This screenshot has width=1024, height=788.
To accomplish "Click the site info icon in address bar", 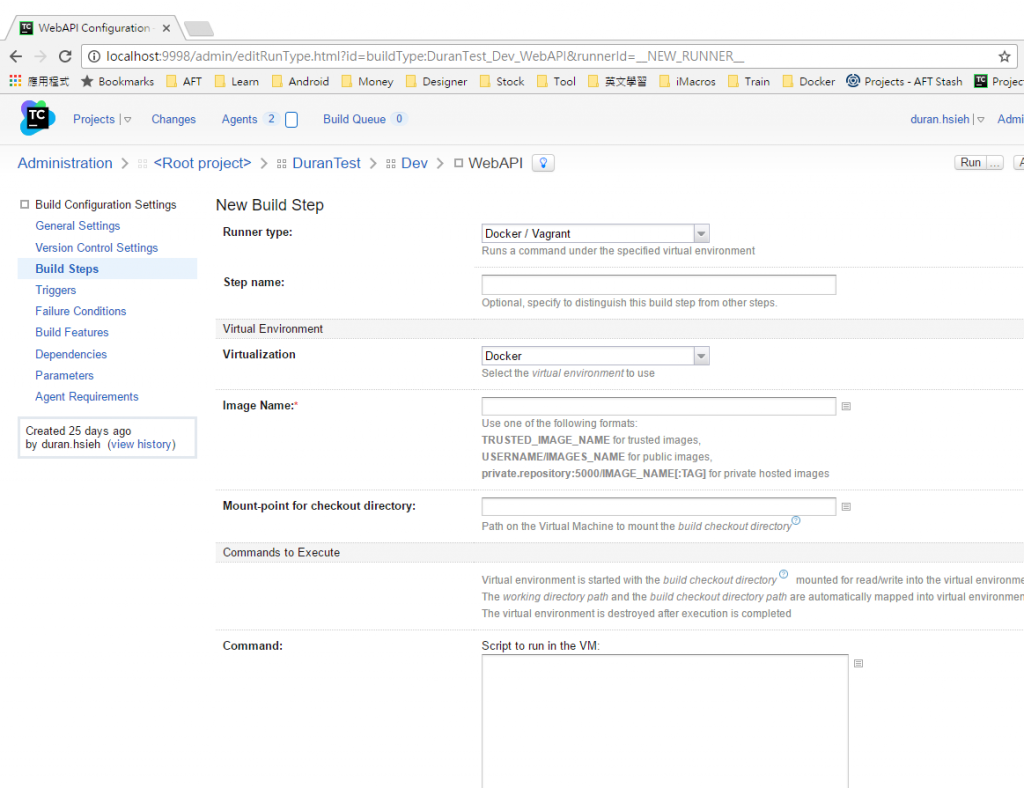I will 94,57.
